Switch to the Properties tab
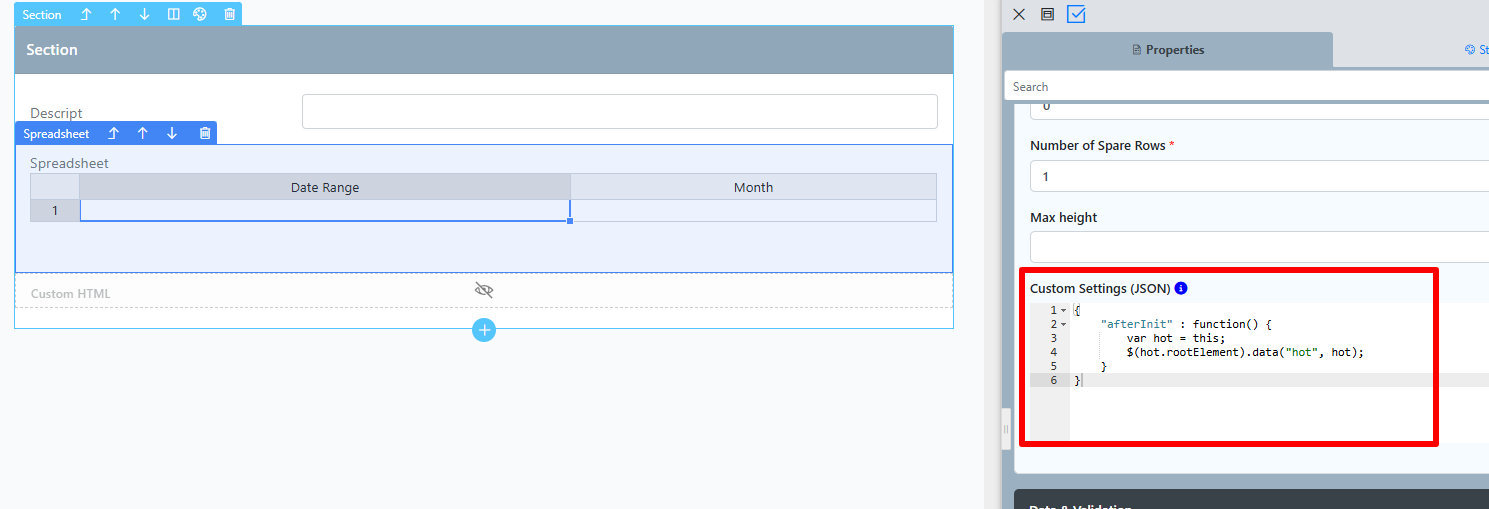Screen dimensions: 1489x509 pyautogui.click(x=1167, y=49)
